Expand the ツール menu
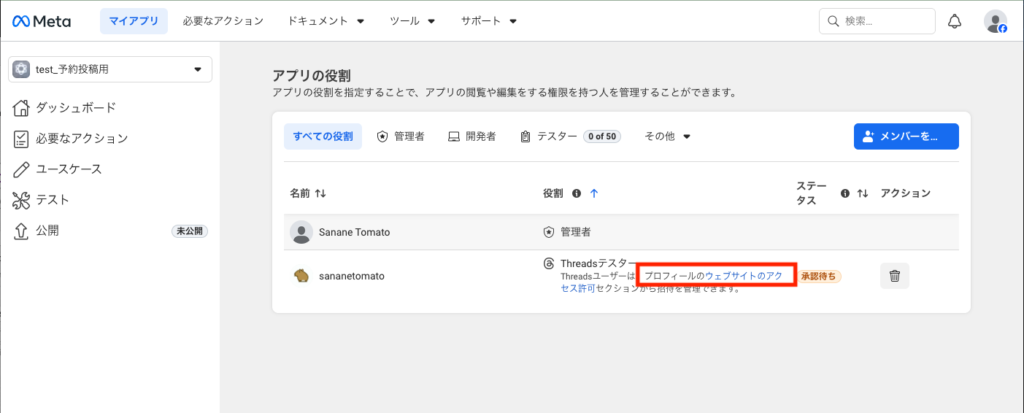 (412, 21)
